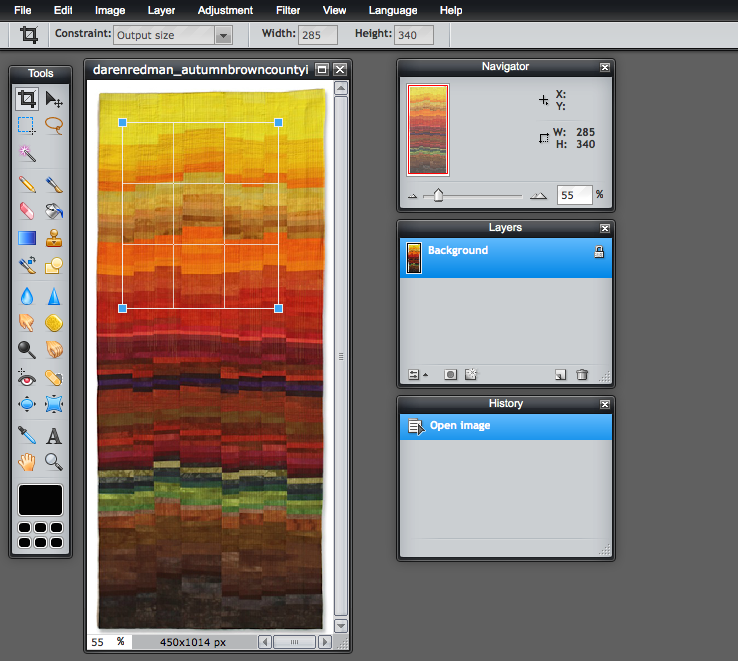Open layer styles in Layers panel

(x=471, y=374)
